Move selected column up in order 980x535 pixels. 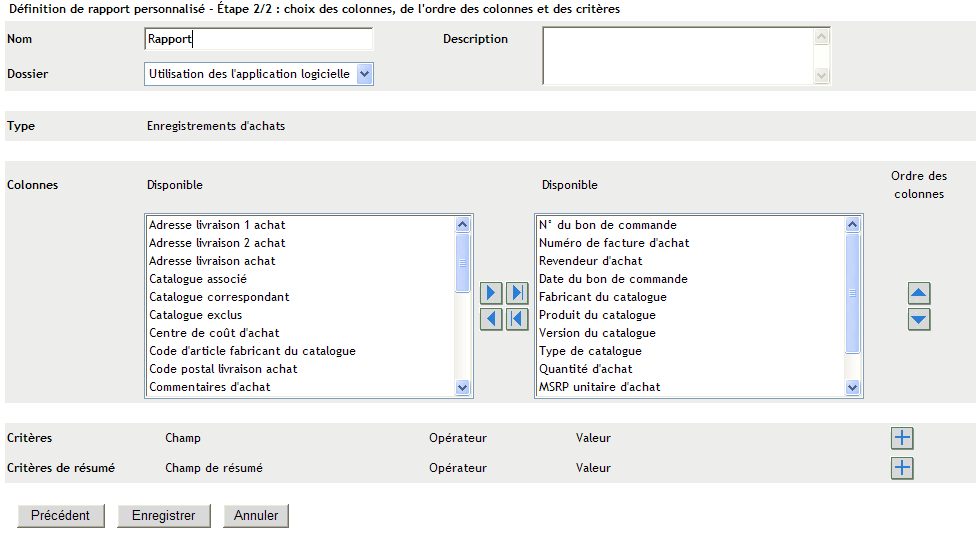point(919,293)
